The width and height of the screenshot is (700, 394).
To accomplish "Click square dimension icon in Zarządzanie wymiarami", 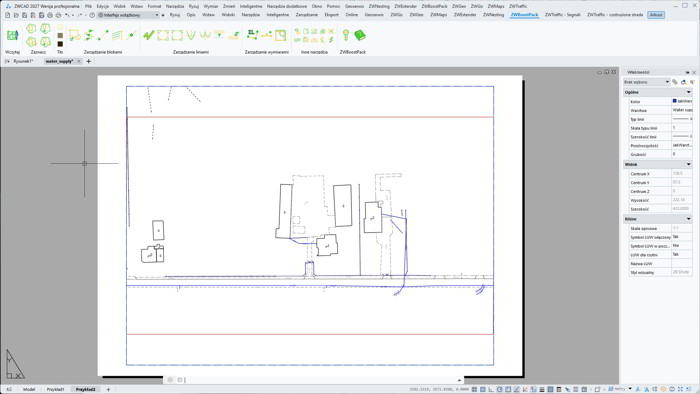I will (x=280, y=35).
